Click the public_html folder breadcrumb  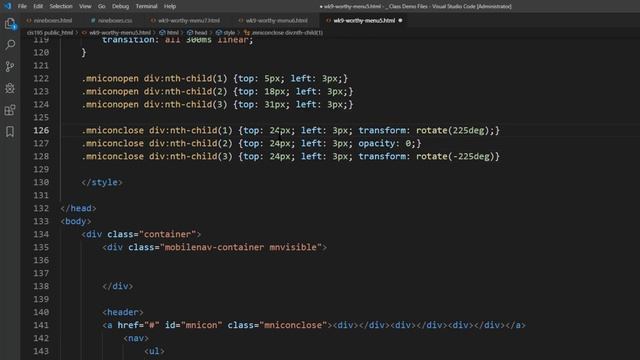(50, 33)
